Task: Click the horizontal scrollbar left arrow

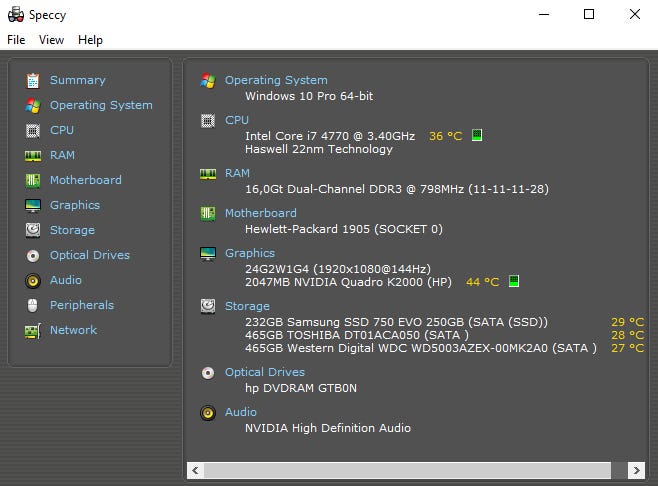Action: [195, 470]
